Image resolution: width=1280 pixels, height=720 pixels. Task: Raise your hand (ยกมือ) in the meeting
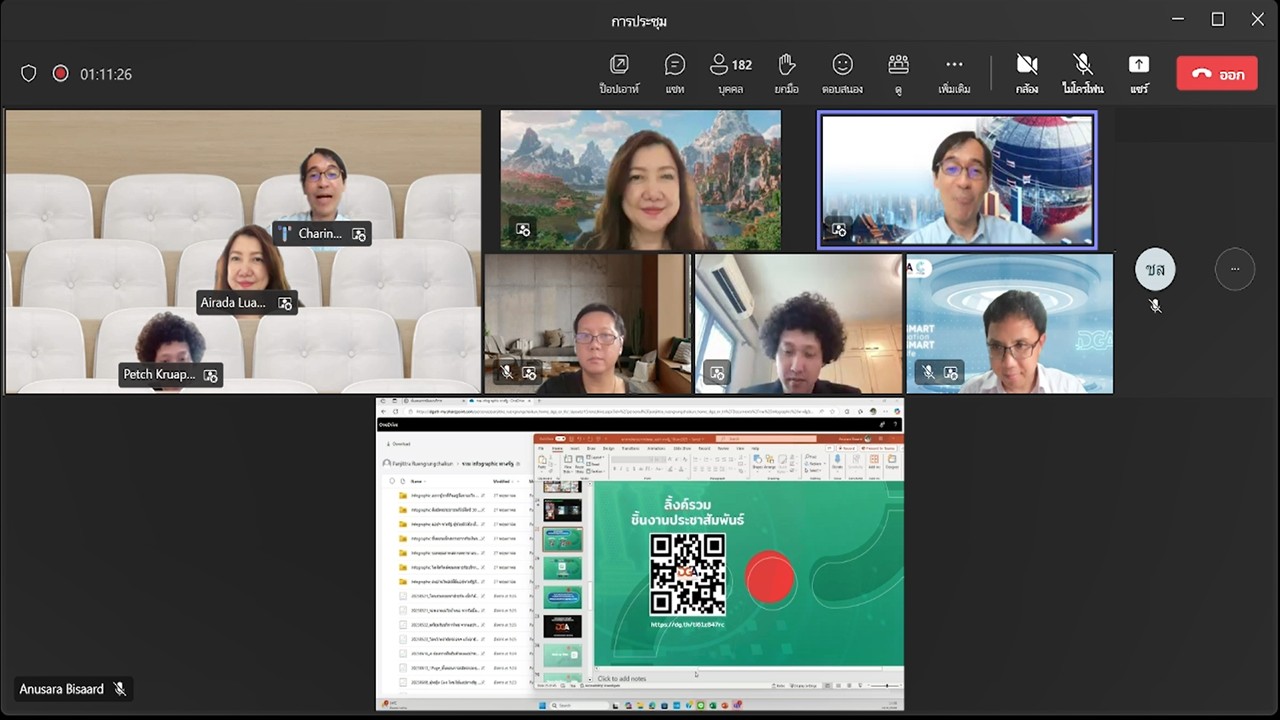pyautogui.click(x=787, y=74)
